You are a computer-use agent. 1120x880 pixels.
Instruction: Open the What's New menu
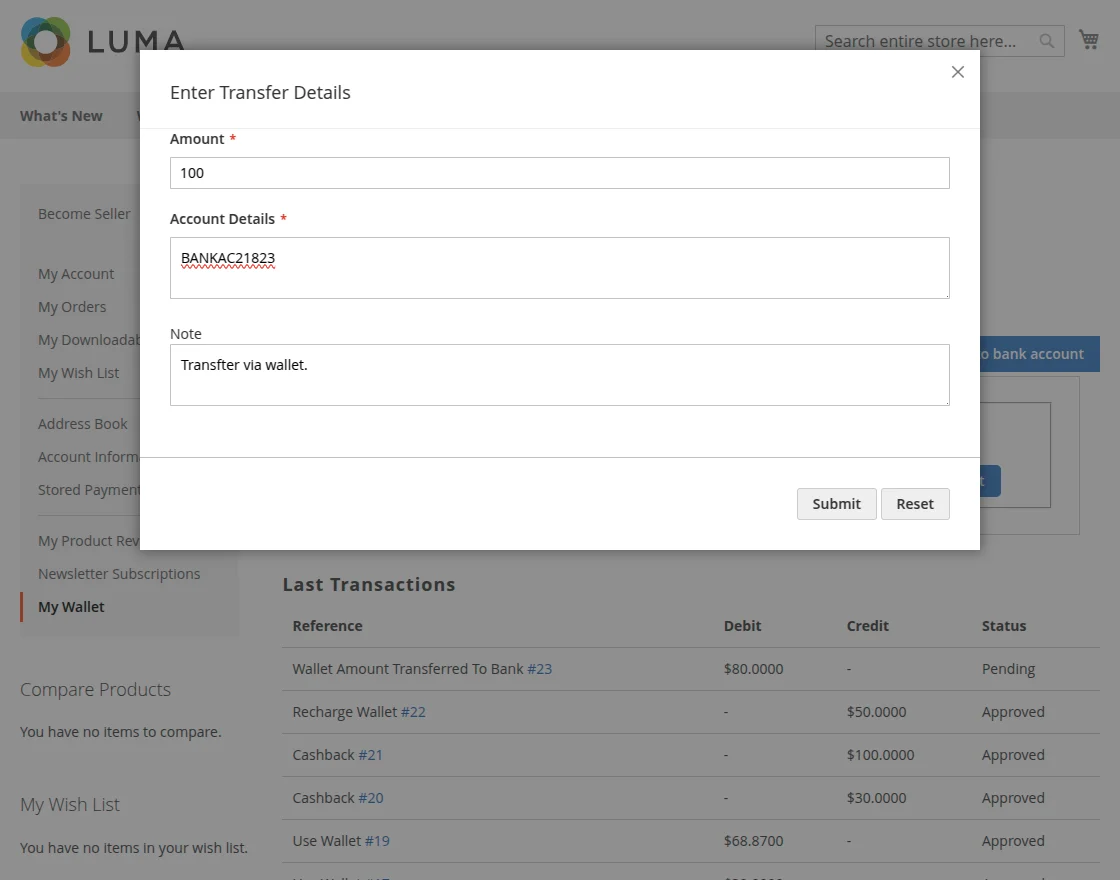(61, 115)
